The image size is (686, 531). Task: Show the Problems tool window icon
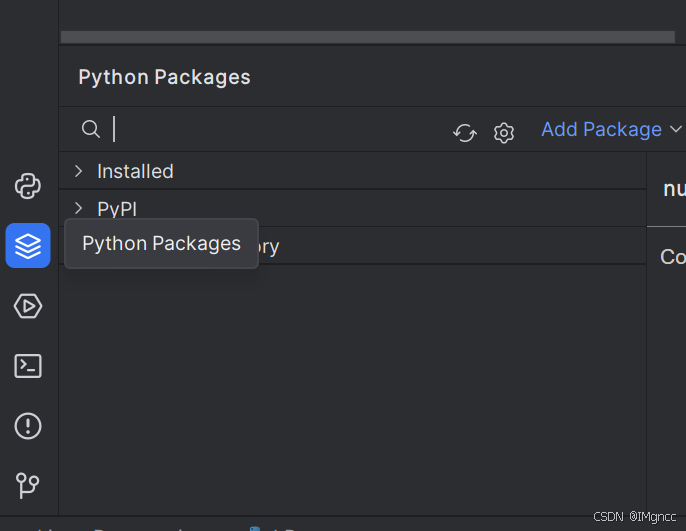click(28, 426)
